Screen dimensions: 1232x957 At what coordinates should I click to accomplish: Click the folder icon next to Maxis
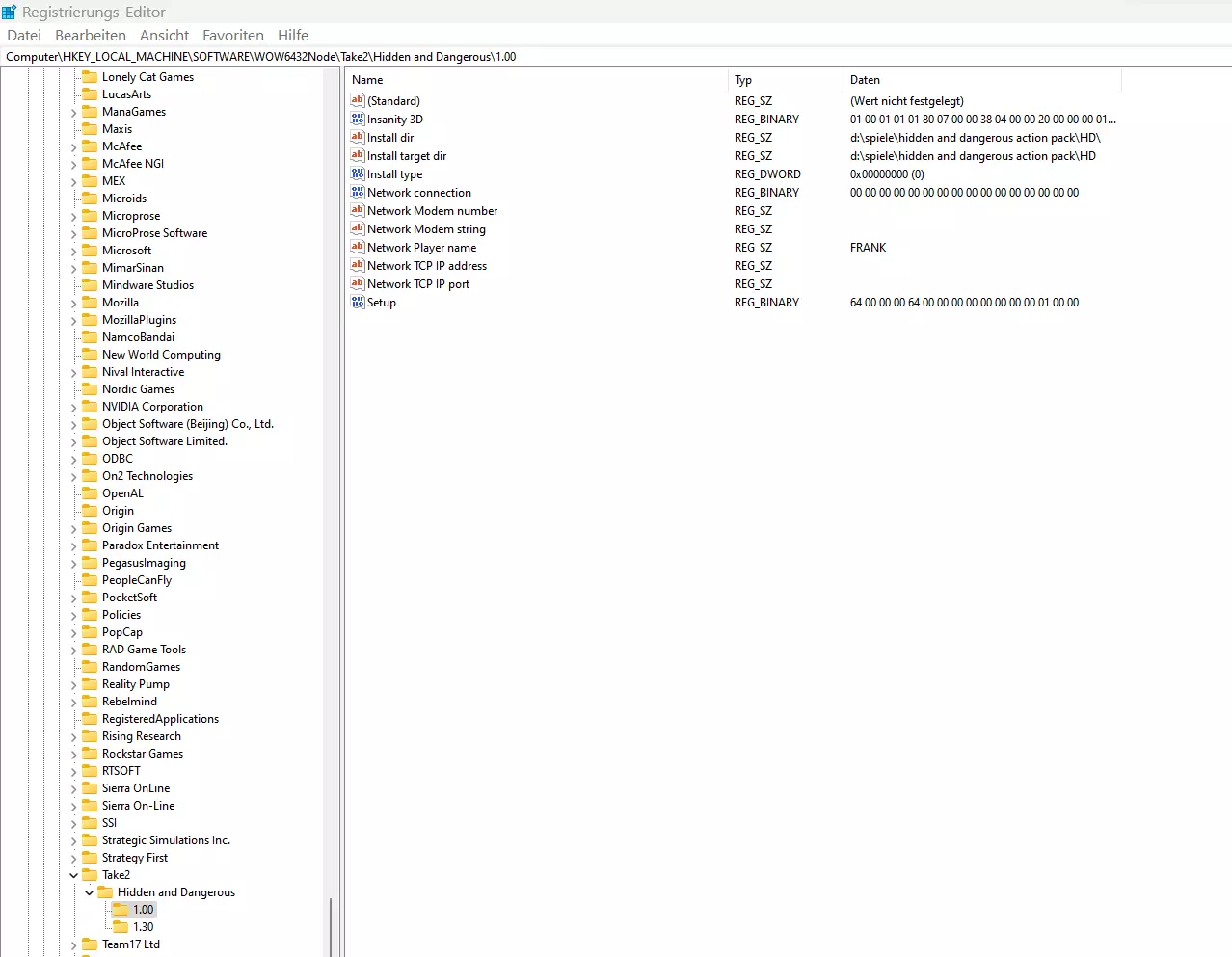91,128
